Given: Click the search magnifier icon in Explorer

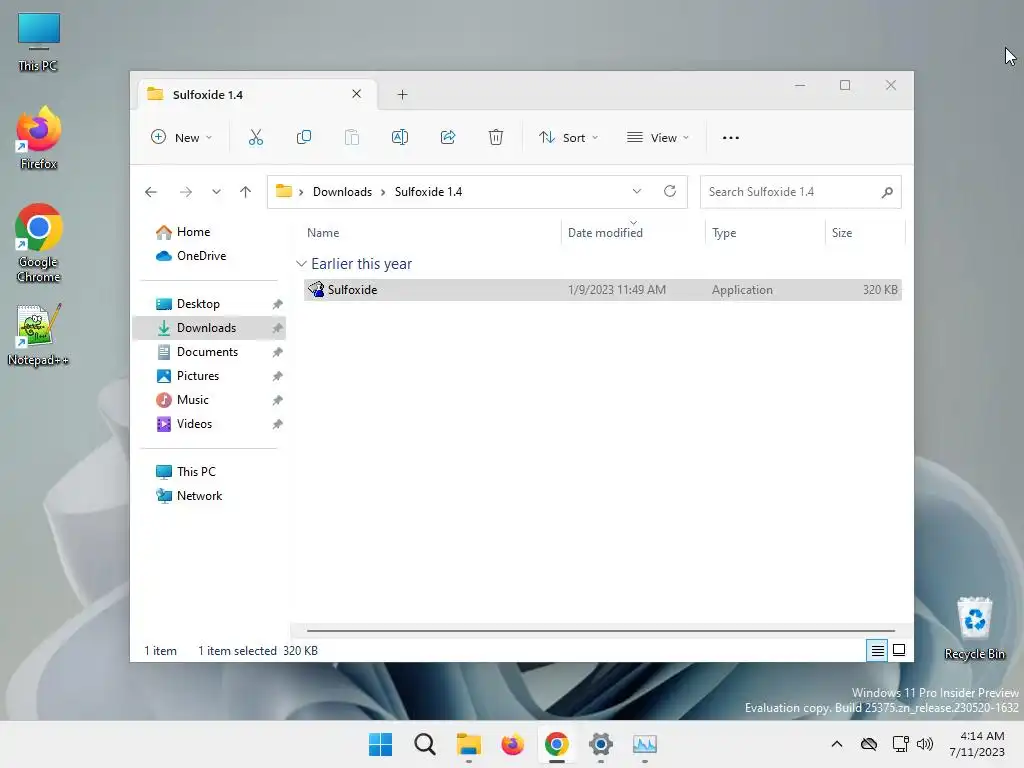Looking at the screenshot, I should [x=887, y=192].
